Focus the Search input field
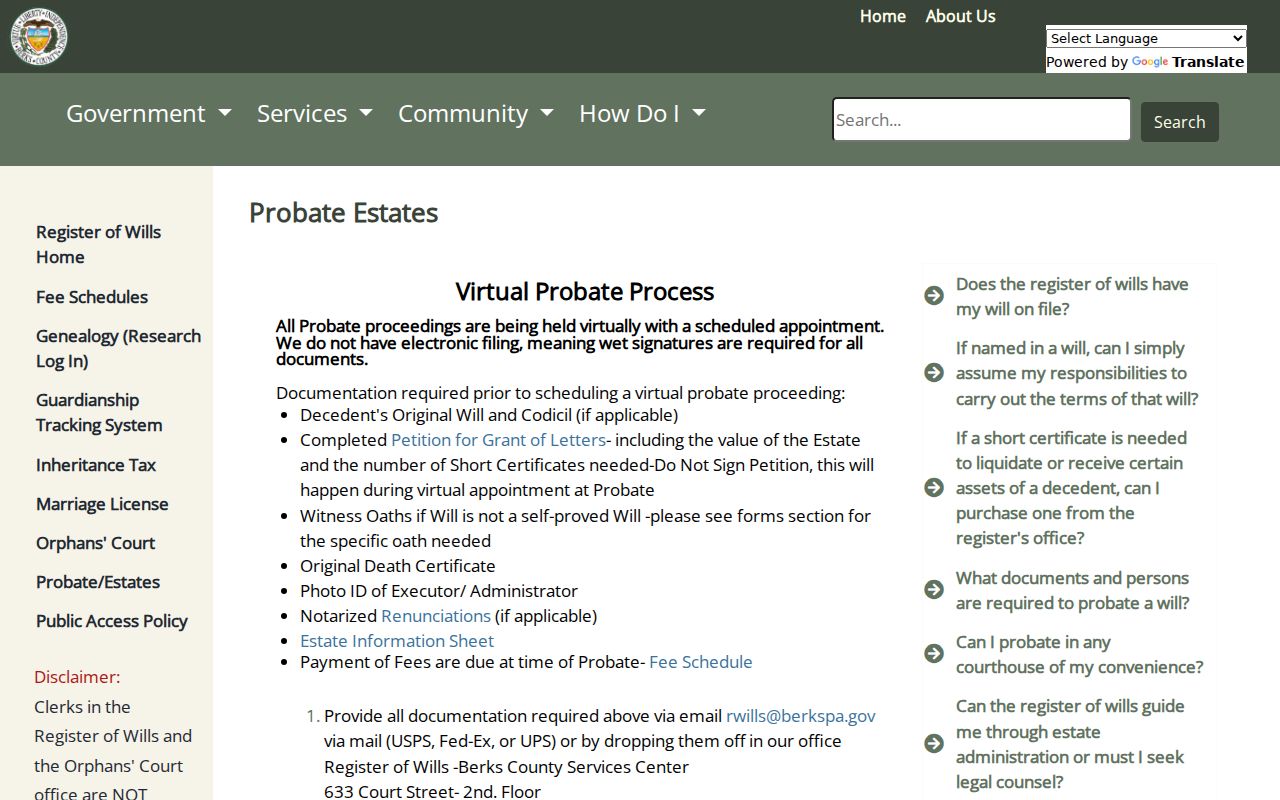 click(x=981, y=119)
